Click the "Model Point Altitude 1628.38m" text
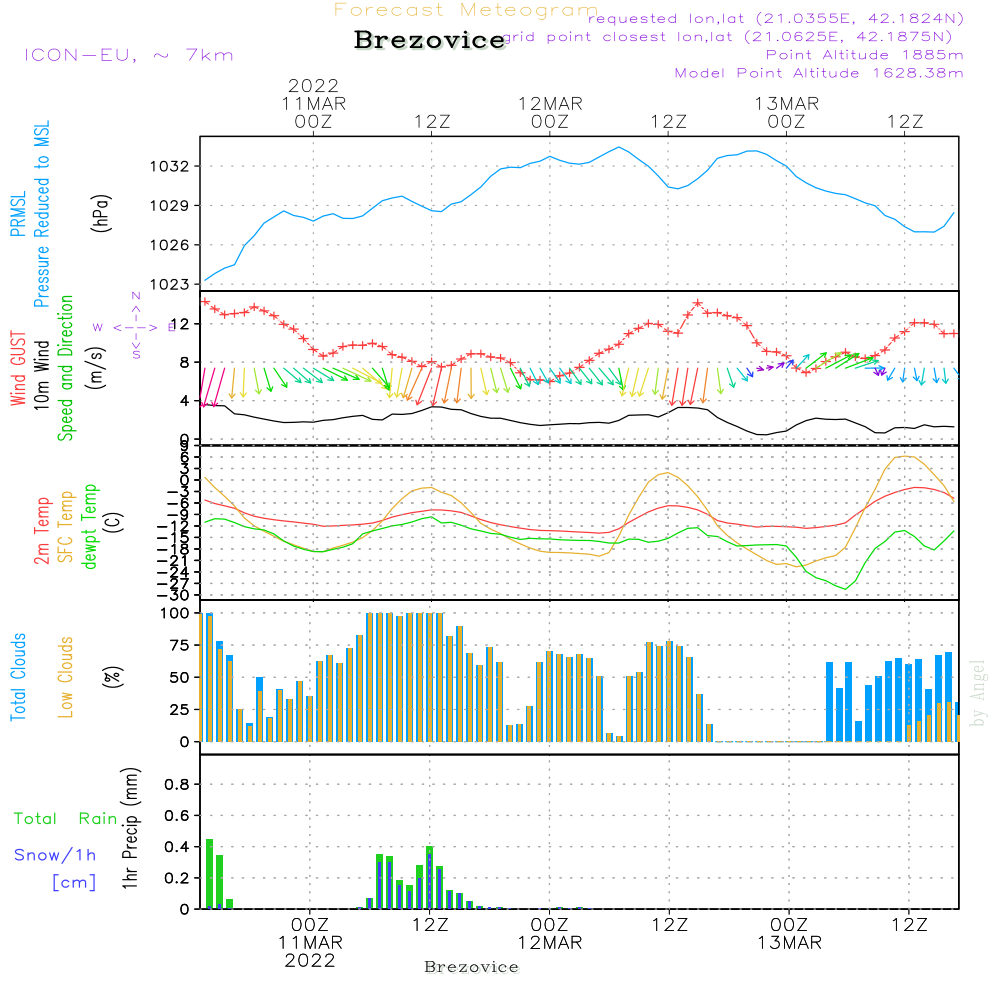Viewport: 1000px width, 1000px height. pyautogui.click(x=819, y=73)
